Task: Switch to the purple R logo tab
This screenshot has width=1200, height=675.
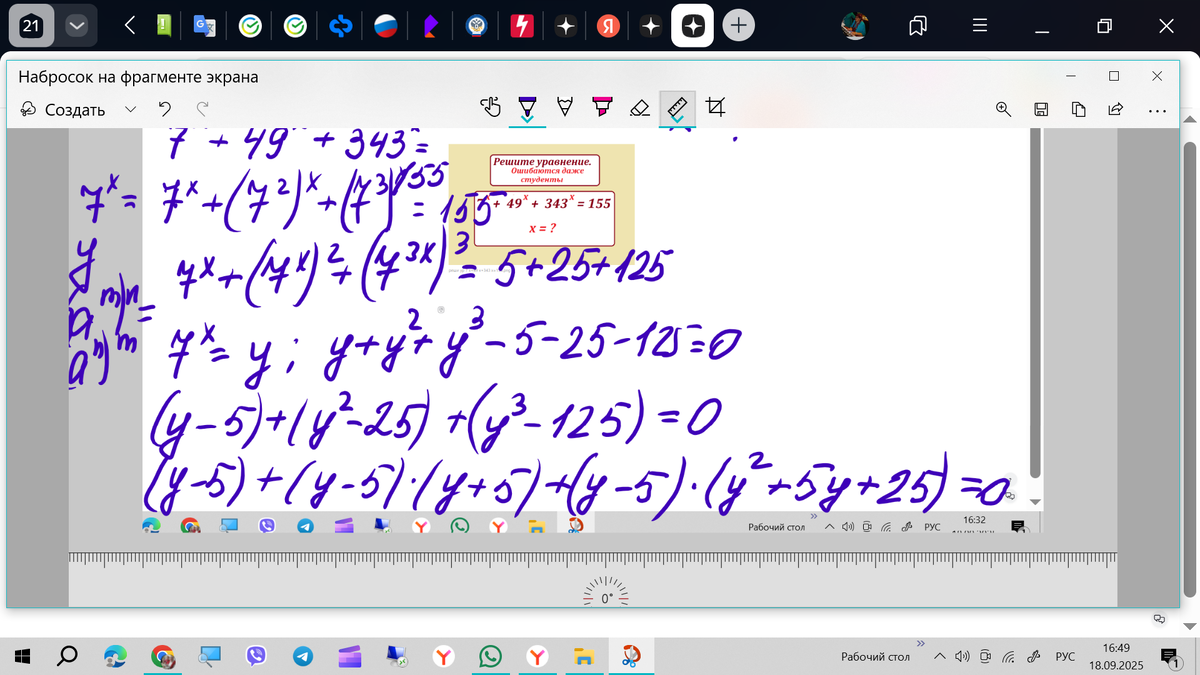Action: [x=431, y=27]
